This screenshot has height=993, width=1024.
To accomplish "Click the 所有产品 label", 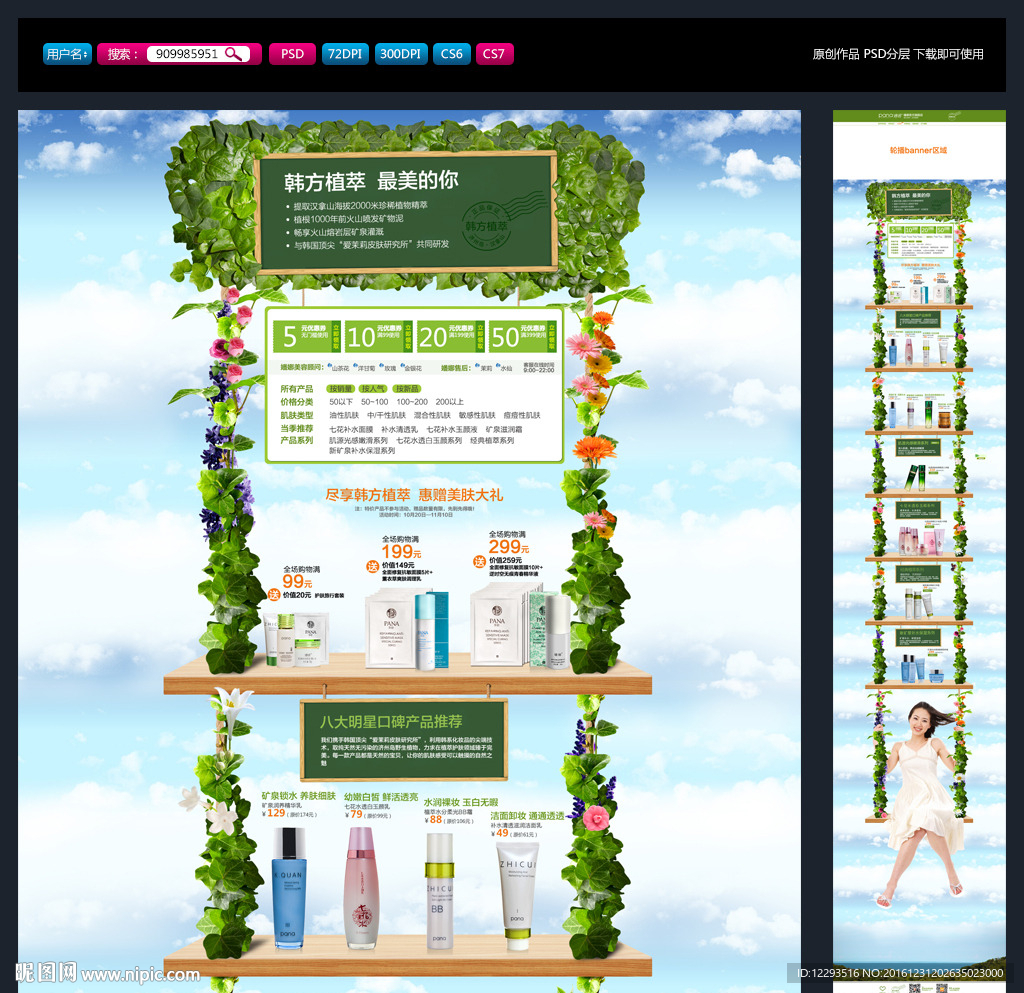I will click(296, 389).
